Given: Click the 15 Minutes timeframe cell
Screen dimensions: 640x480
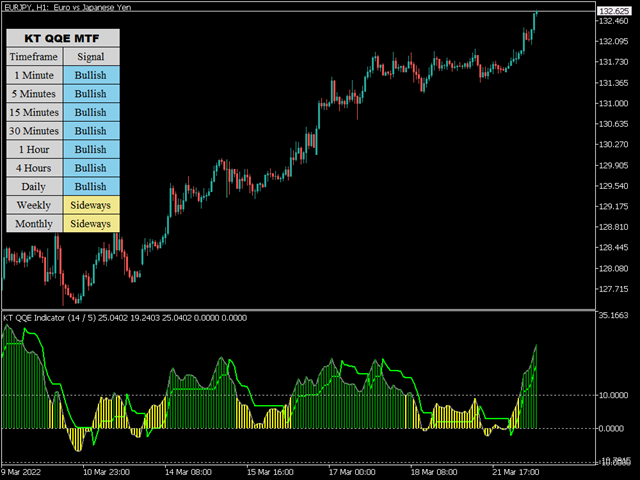Looking at the screenshot, I should (x=34, y=112).
